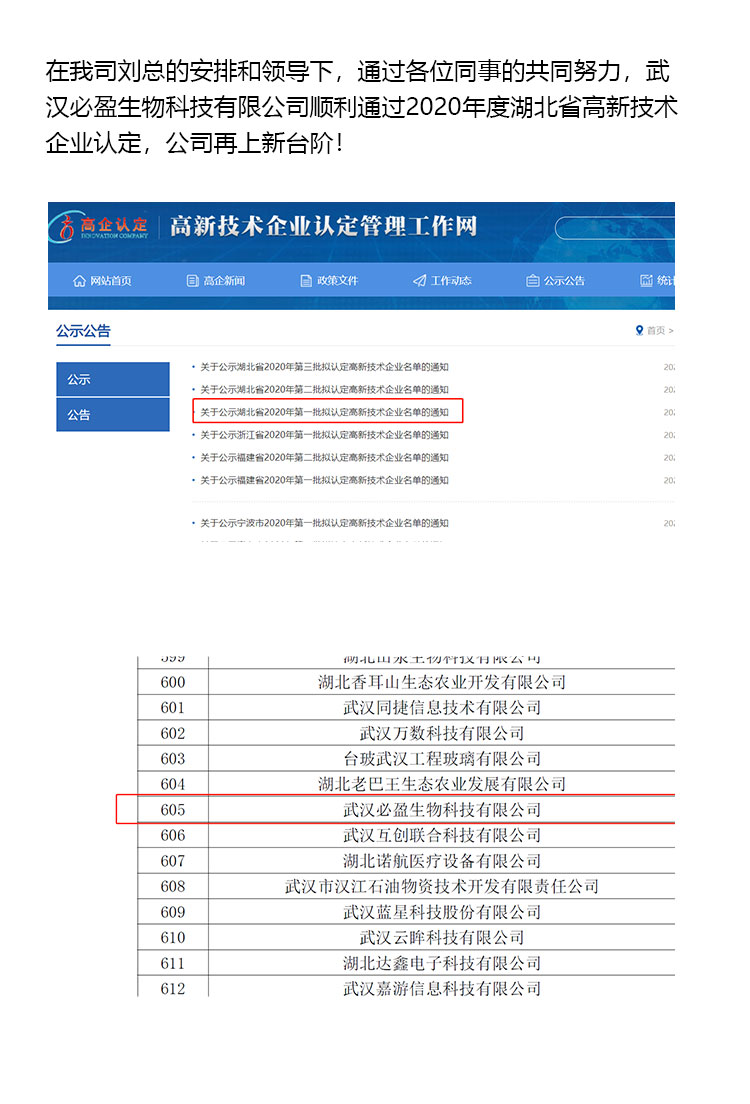Click the 公示公告 section heading

(83, 331)
